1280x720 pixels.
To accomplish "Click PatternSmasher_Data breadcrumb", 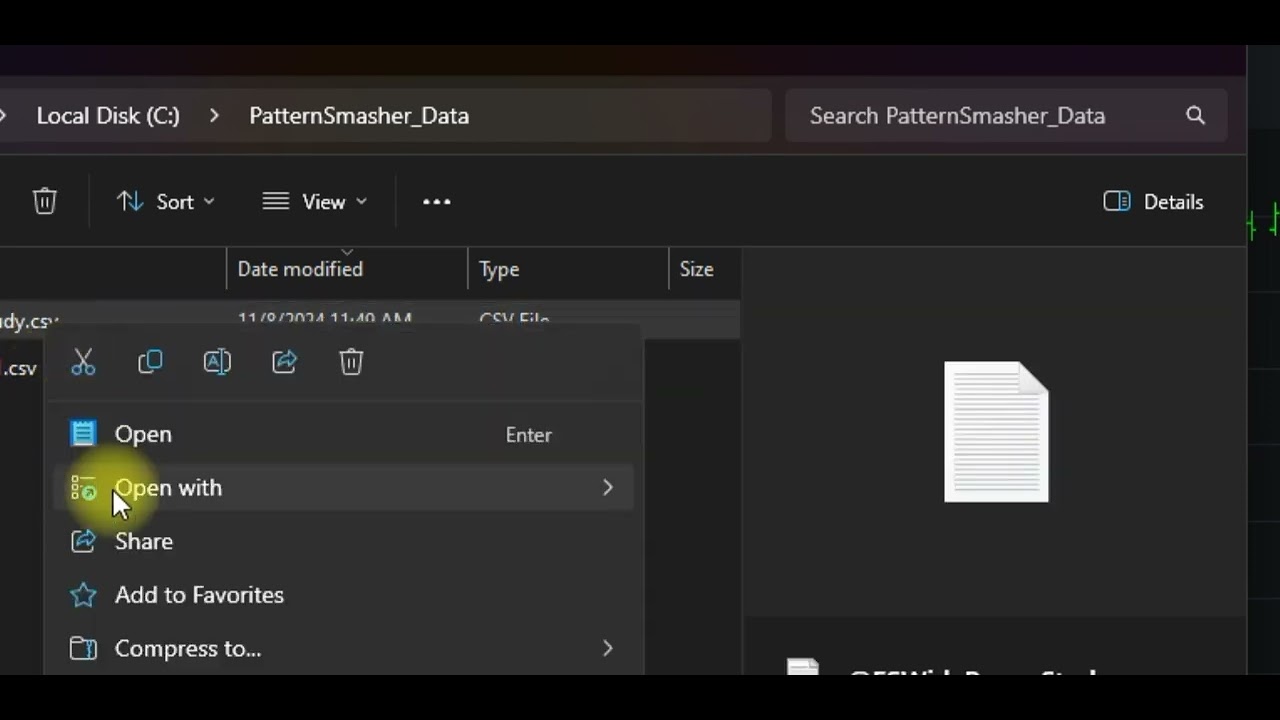I will coord(359,116).
